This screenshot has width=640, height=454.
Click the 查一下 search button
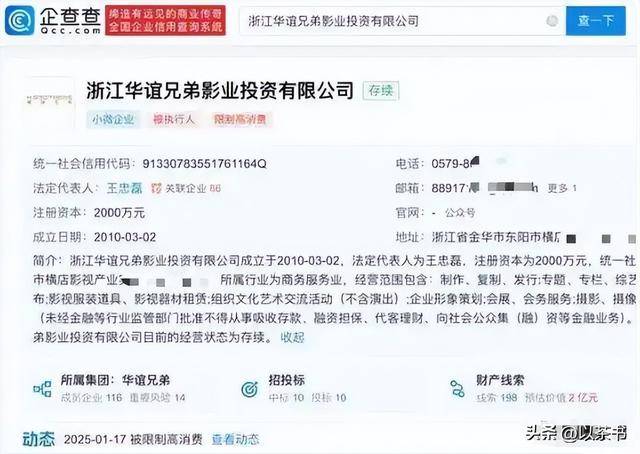point(596,21)
